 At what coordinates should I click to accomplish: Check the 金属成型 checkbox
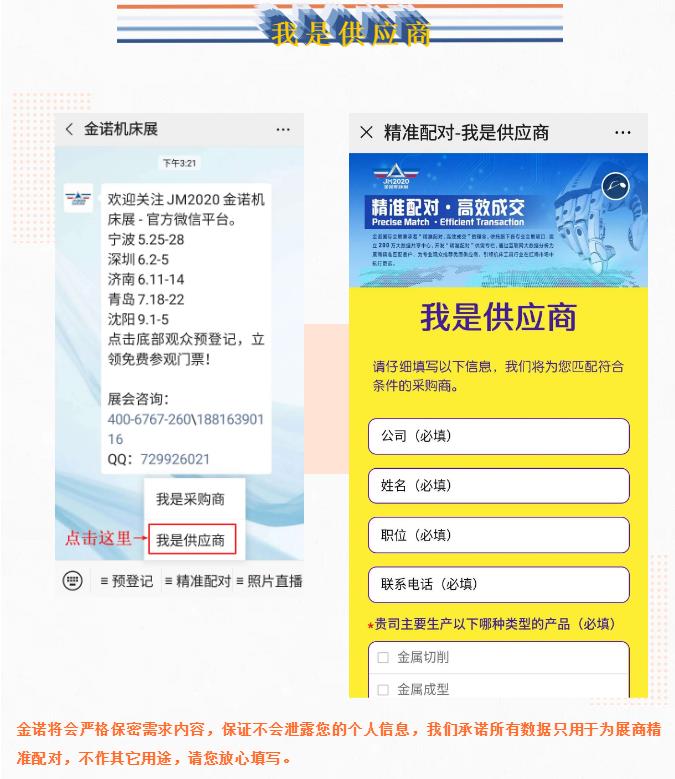click(383, 690)
